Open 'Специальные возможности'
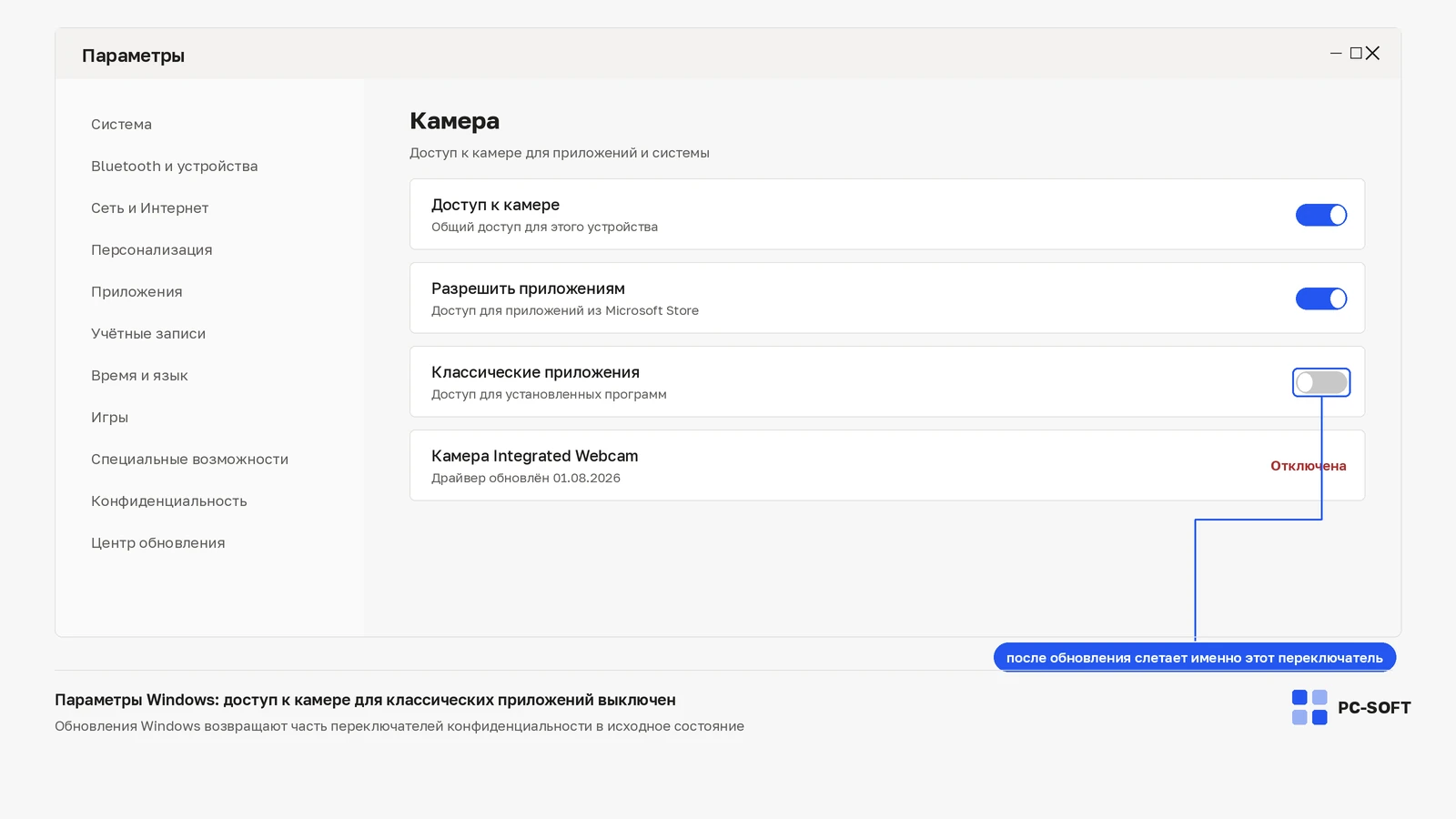This screenshot has width=1456, height=819. click(x=189, y=460)
